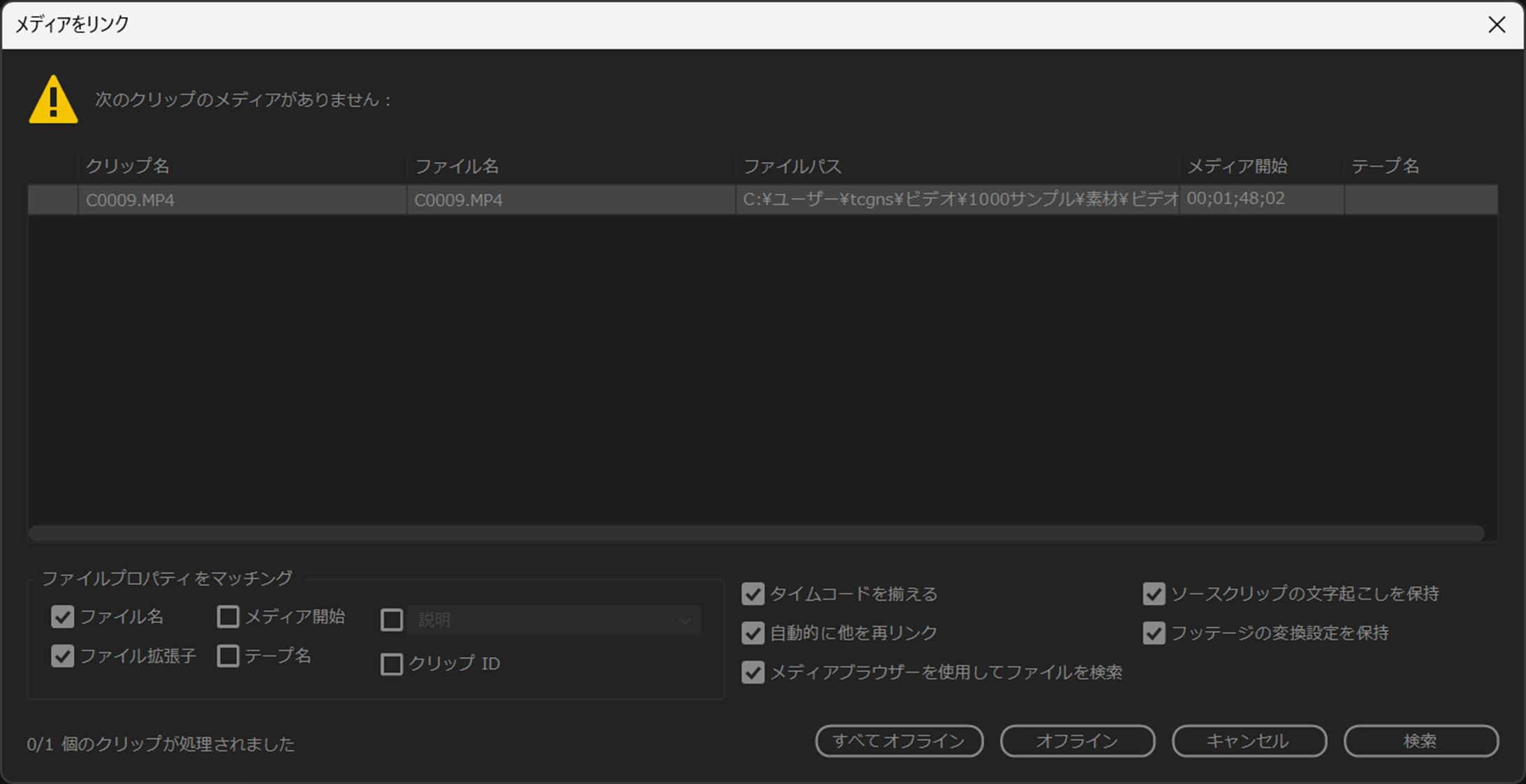This screenshot has width=1526, height=784.
Task: Enable the テープ名 matching checkbox
Action: [228, 656]
